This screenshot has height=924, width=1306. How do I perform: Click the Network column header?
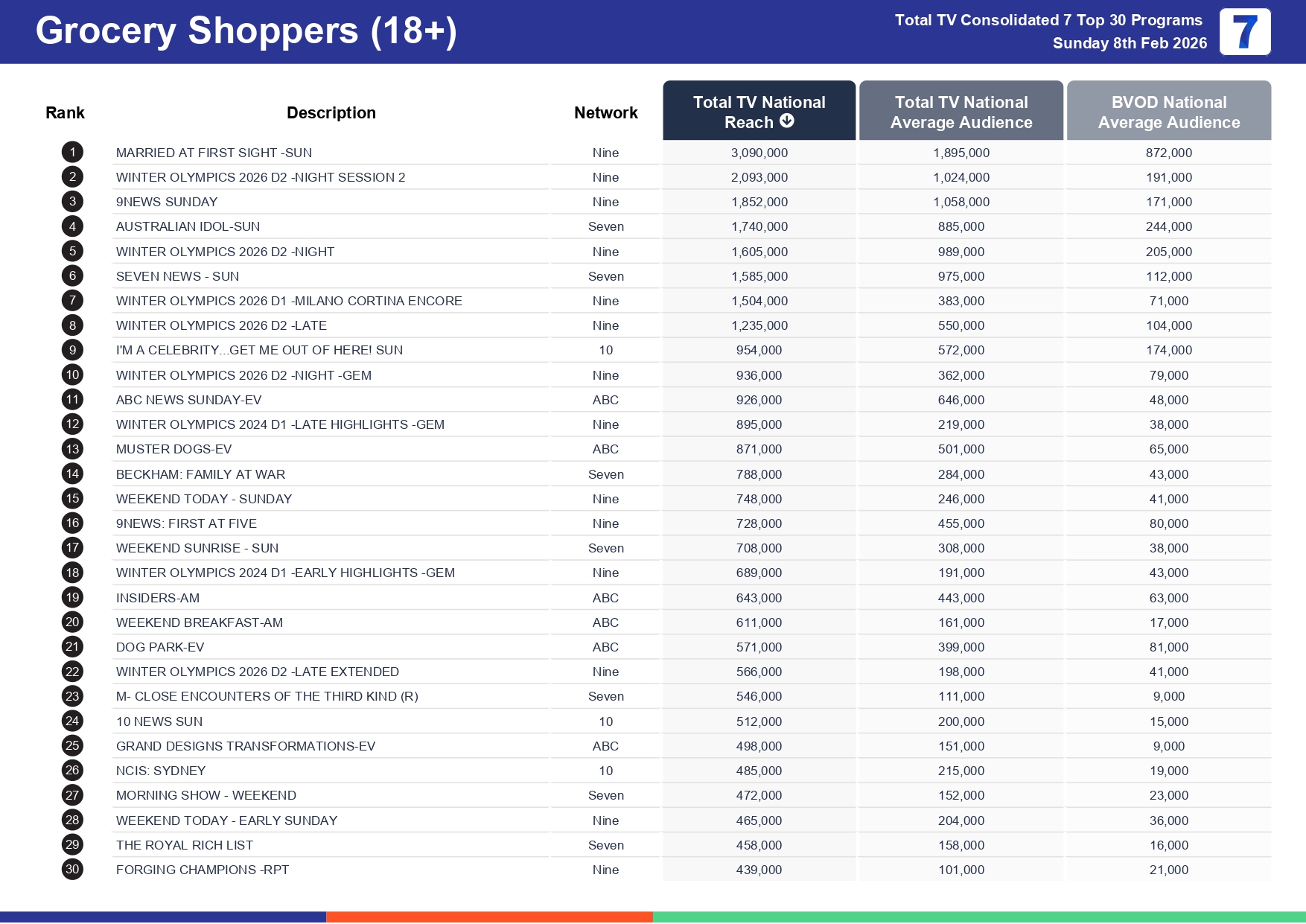605,112
